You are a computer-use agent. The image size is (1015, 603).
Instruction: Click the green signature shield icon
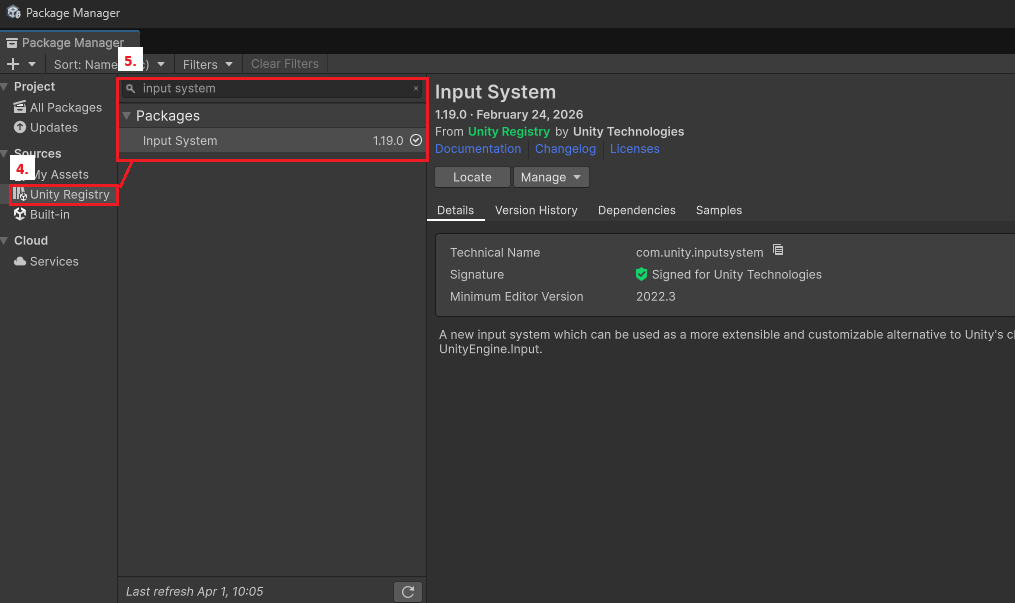(x=641, y=274)
